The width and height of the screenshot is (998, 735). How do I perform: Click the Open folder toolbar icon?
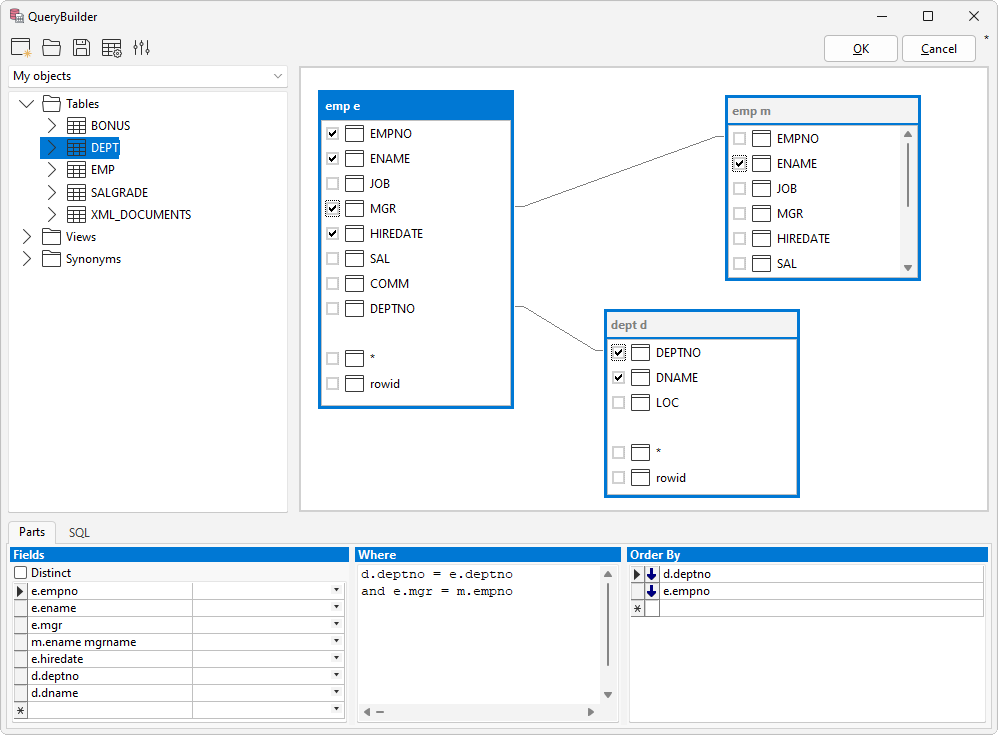point(51,48)
